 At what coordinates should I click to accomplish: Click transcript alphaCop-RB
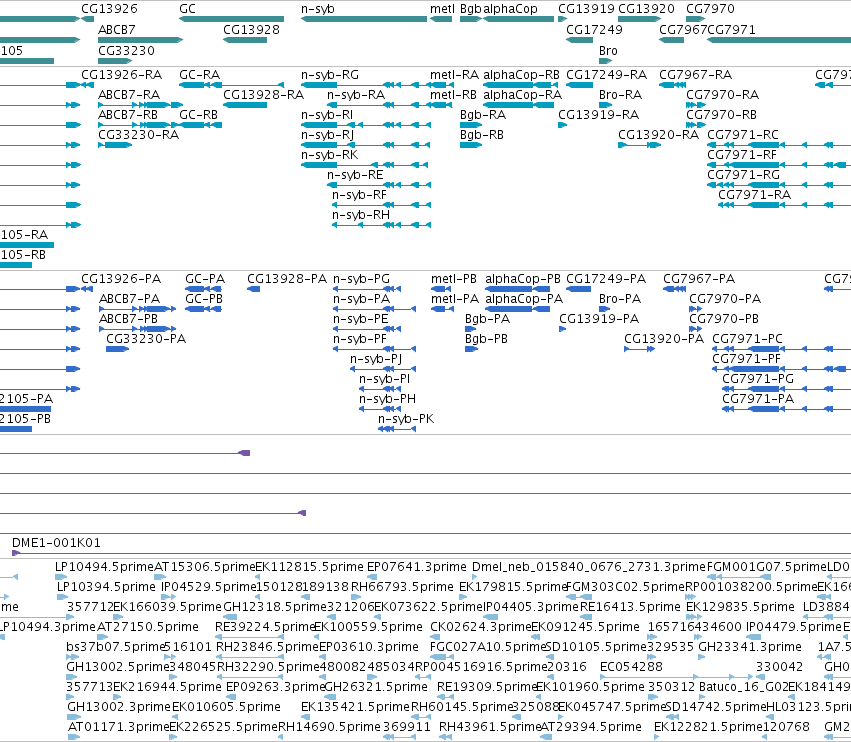[x=522, y=75]
